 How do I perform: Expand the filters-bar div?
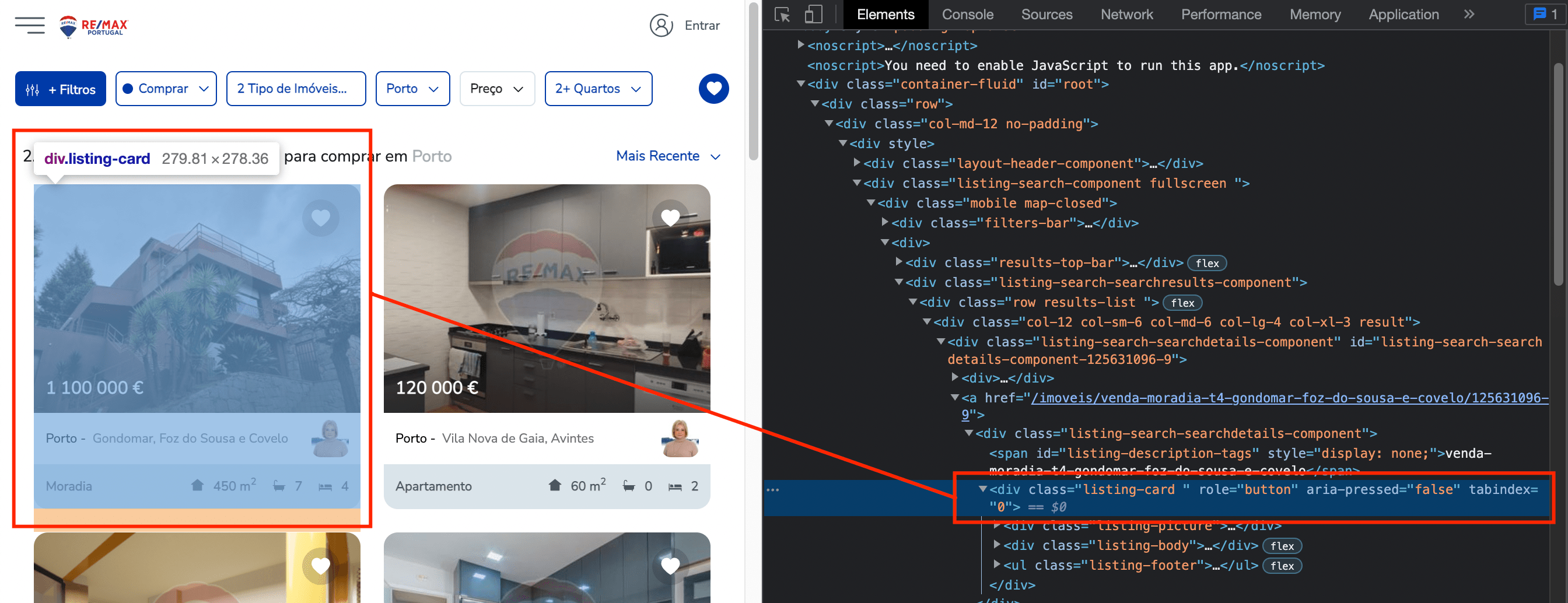point(885,223)
